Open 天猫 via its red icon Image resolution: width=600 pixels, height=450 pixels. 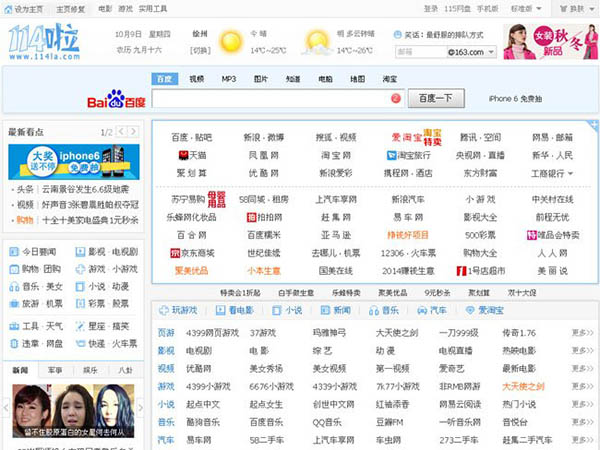point(183,155)
